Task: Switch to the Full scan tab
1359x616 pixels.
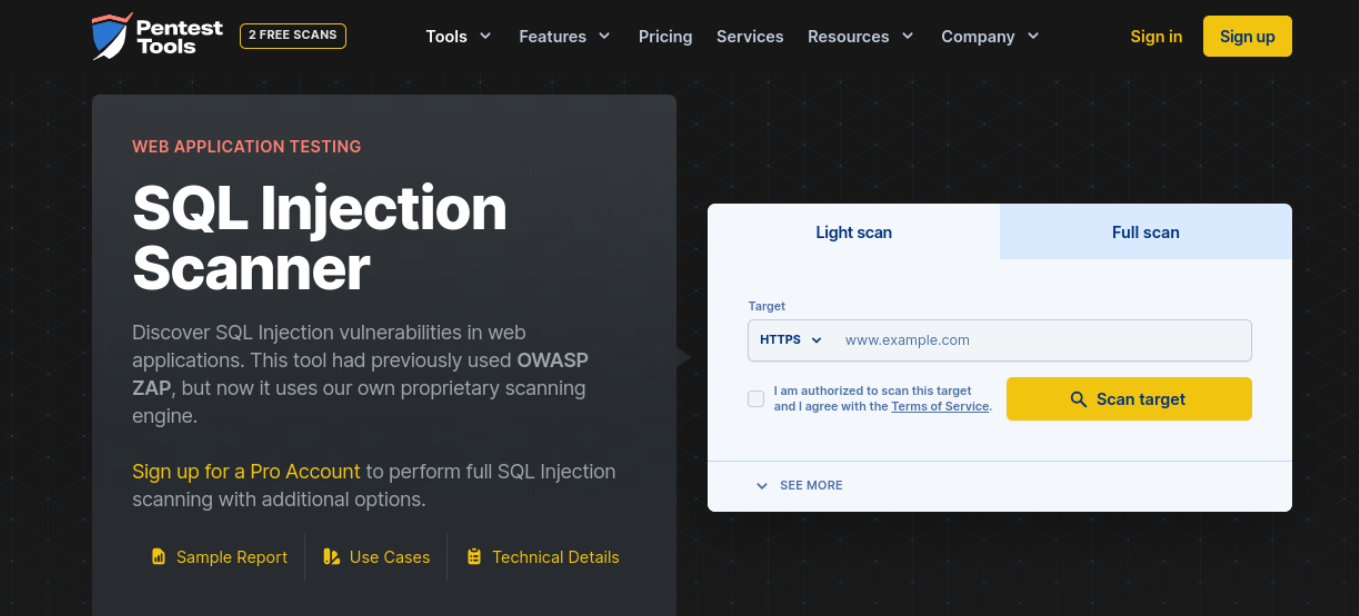Action: click(x=1145, y=232)
